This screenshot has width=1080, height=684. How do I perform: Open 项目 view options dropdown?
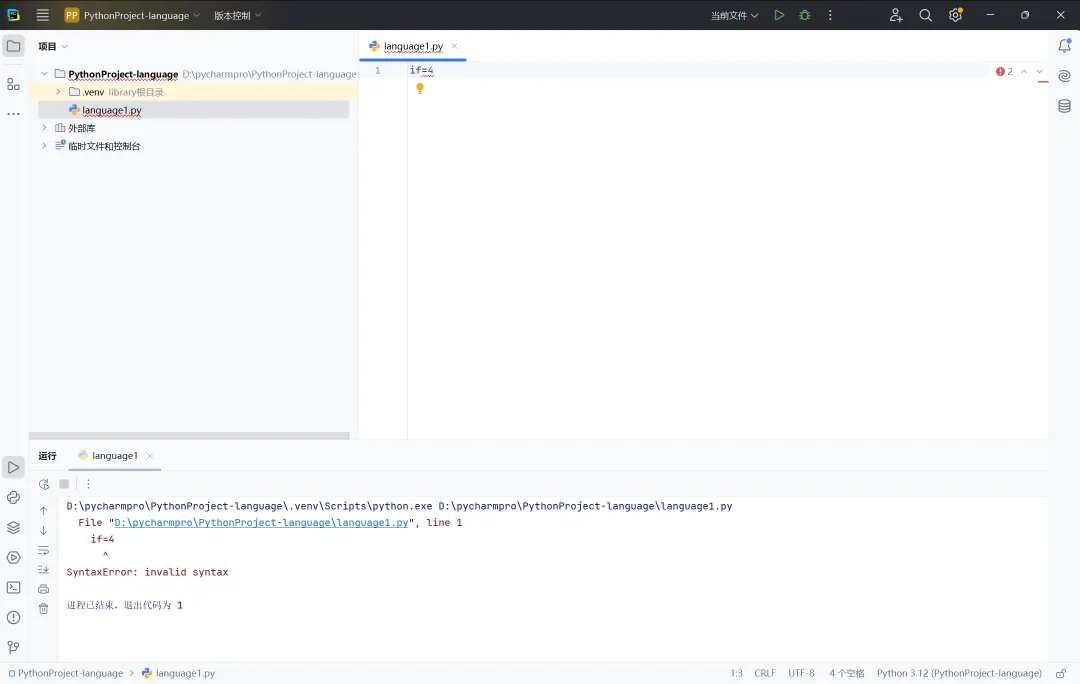click(53, 46)
